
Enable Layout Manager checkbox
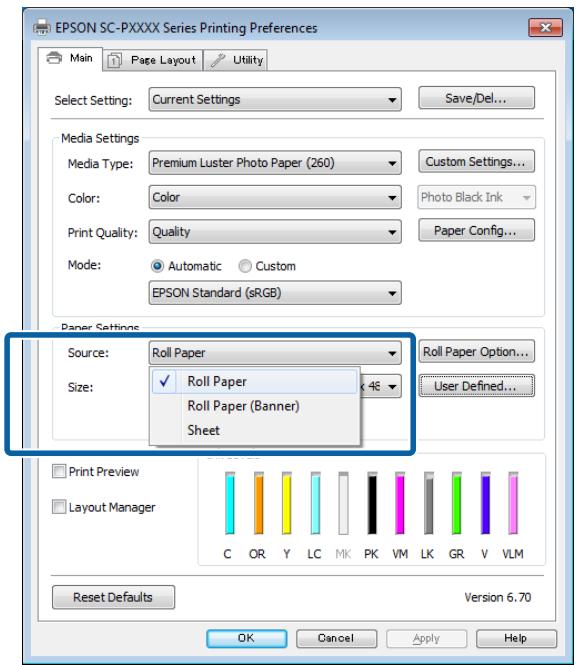point(59,507)
